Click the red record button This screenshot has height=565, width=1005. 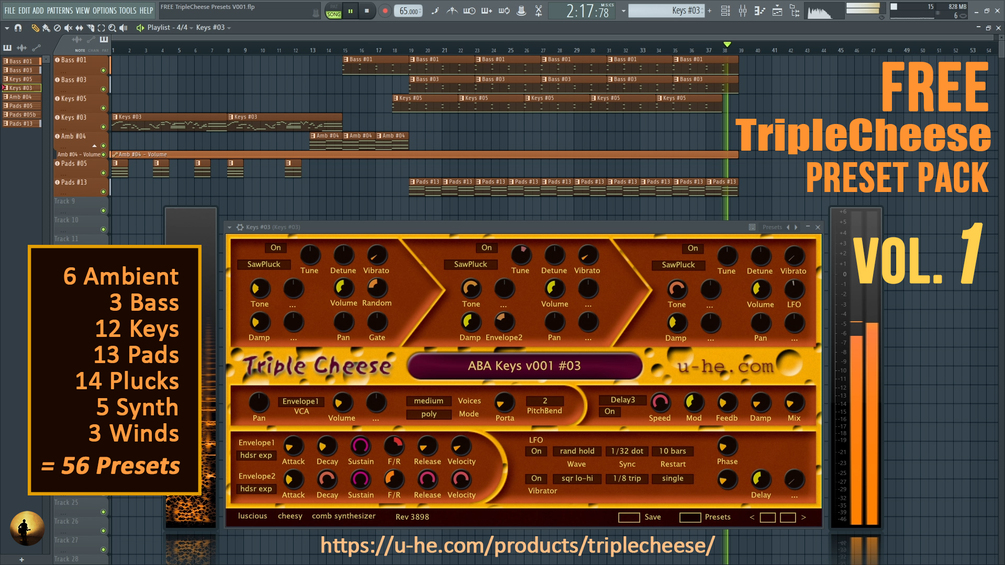pos(385,11)
